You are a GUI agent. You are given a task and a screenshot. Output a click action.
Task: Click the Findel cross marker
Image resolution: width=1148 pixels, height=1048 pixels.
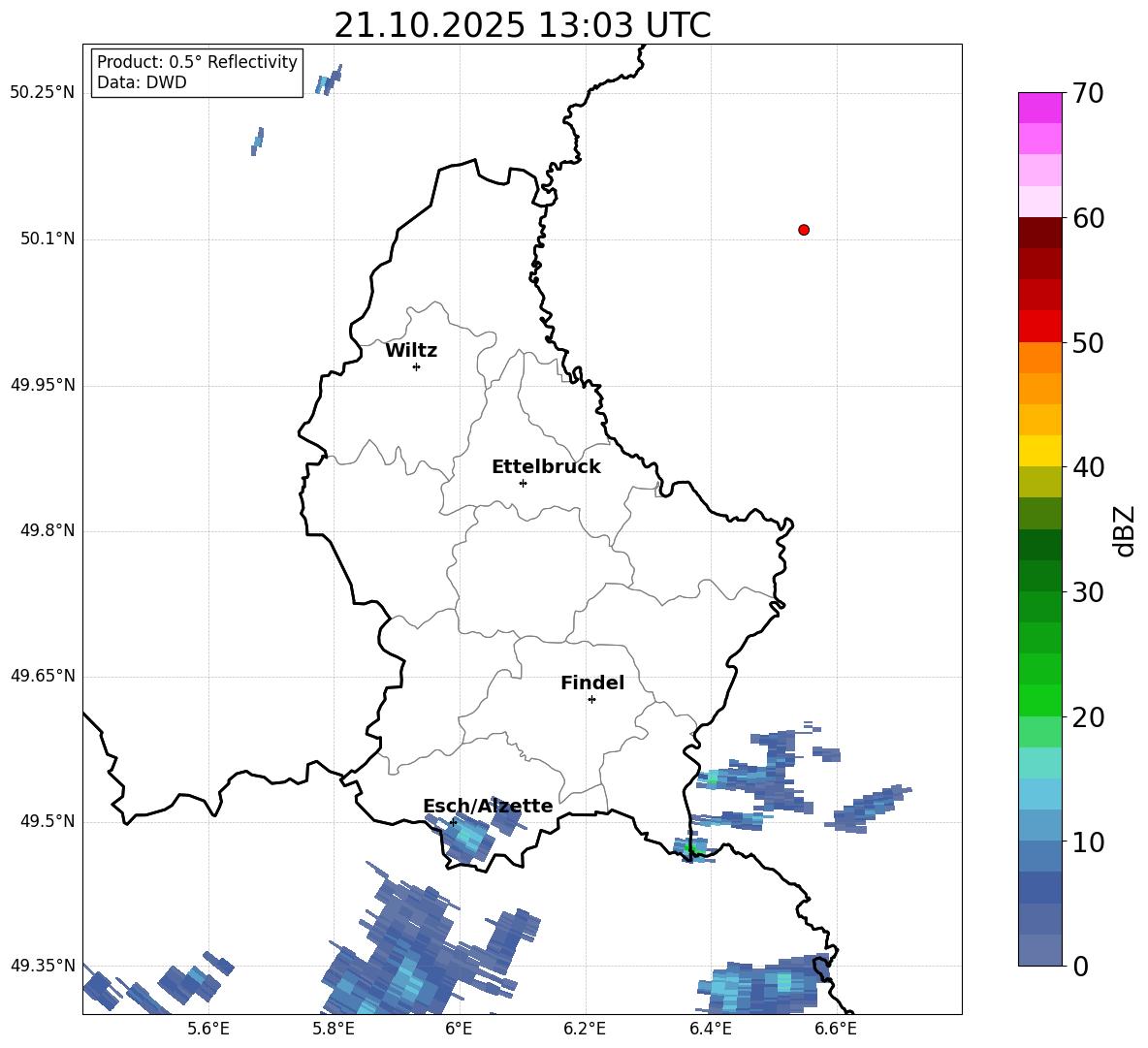591,700
